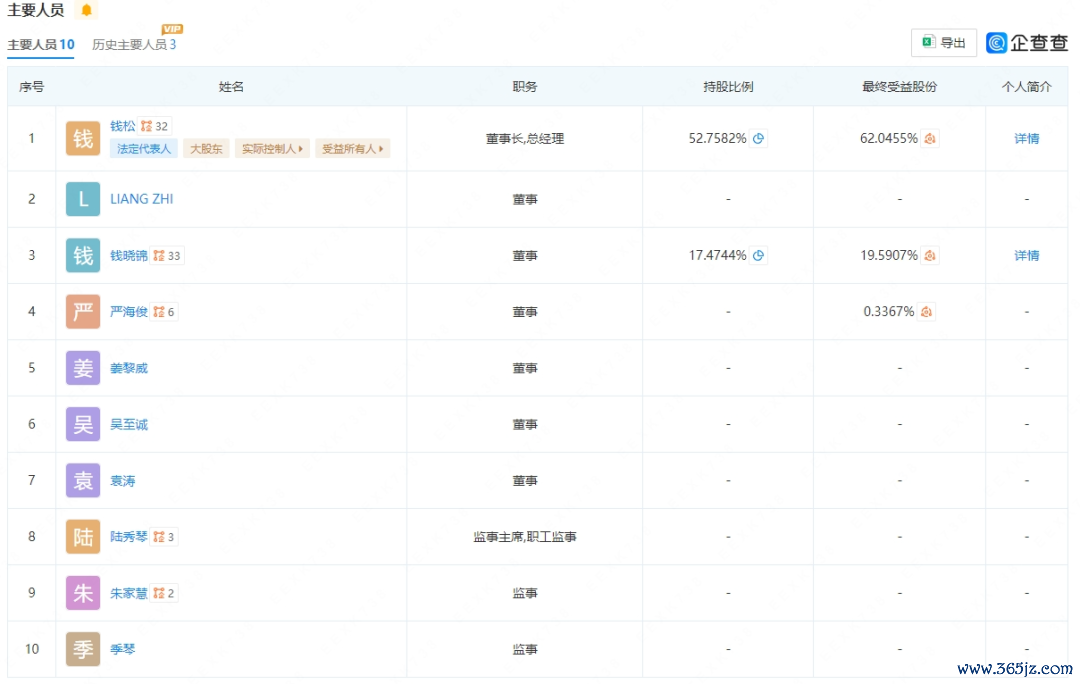
Task: Select the 主要人员 10 tab
Action: 41,45
